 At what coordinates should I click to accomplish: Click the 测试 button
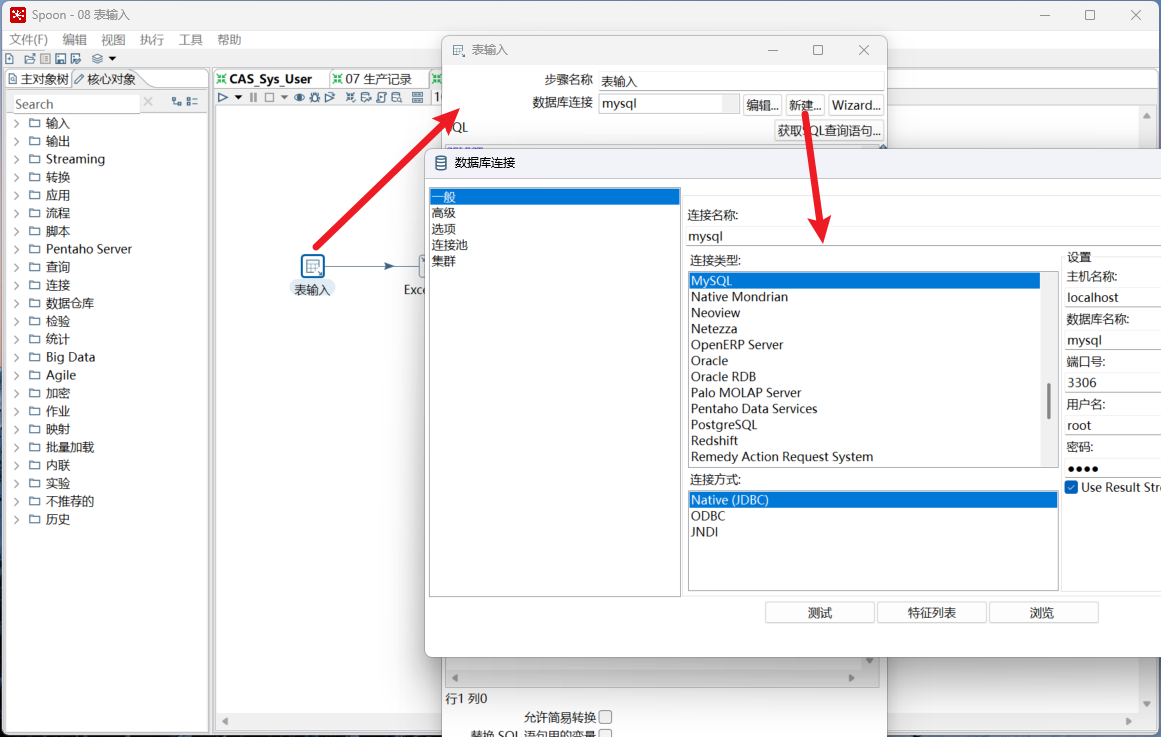820,613
